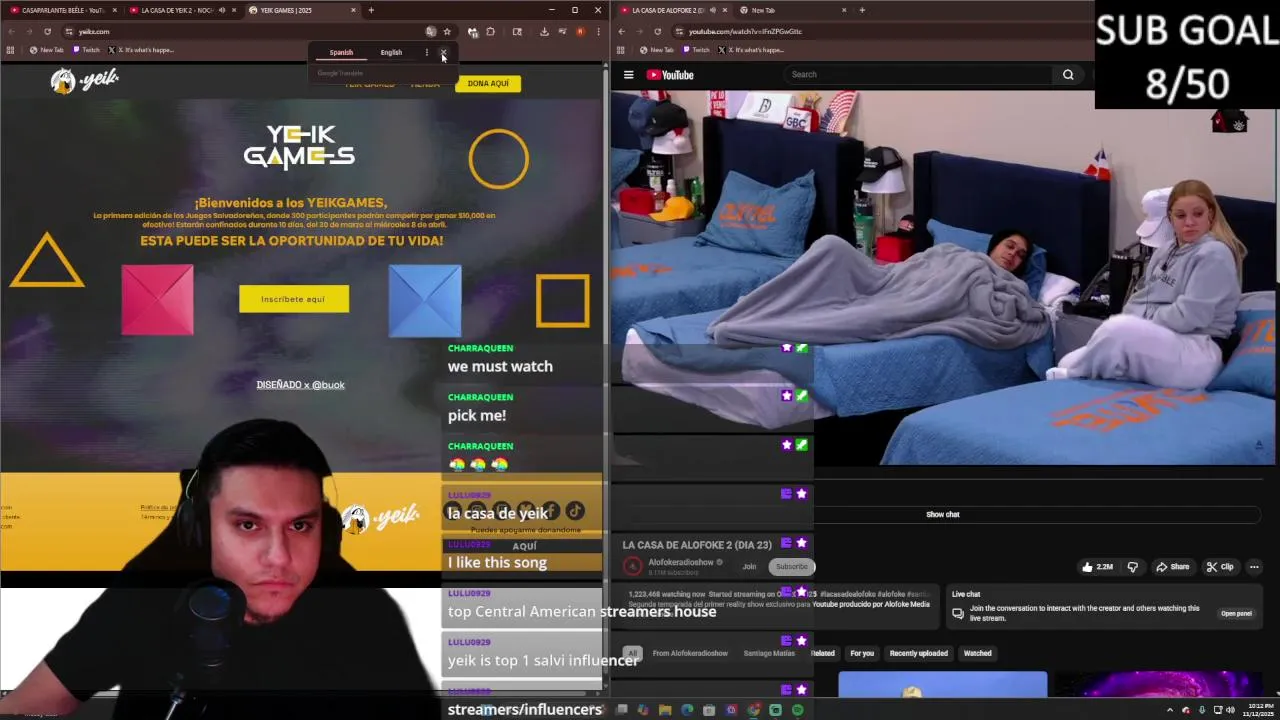Open the apps grid in left bookmarks bar
The height and width of the screenshot is (720, 1280).
click(10, 50)
